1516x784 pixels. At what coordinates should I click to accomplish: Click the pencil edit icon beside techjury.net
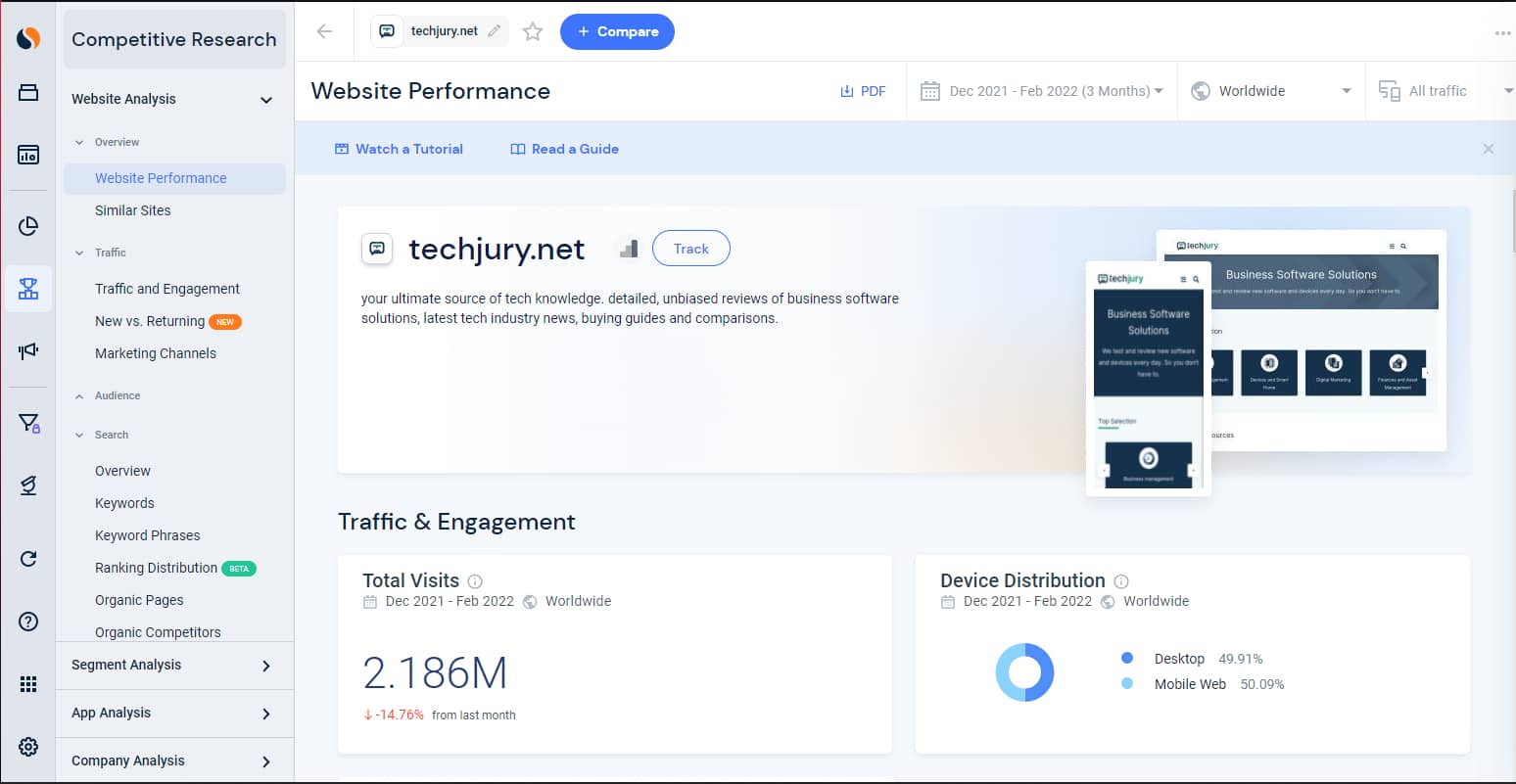495,31
